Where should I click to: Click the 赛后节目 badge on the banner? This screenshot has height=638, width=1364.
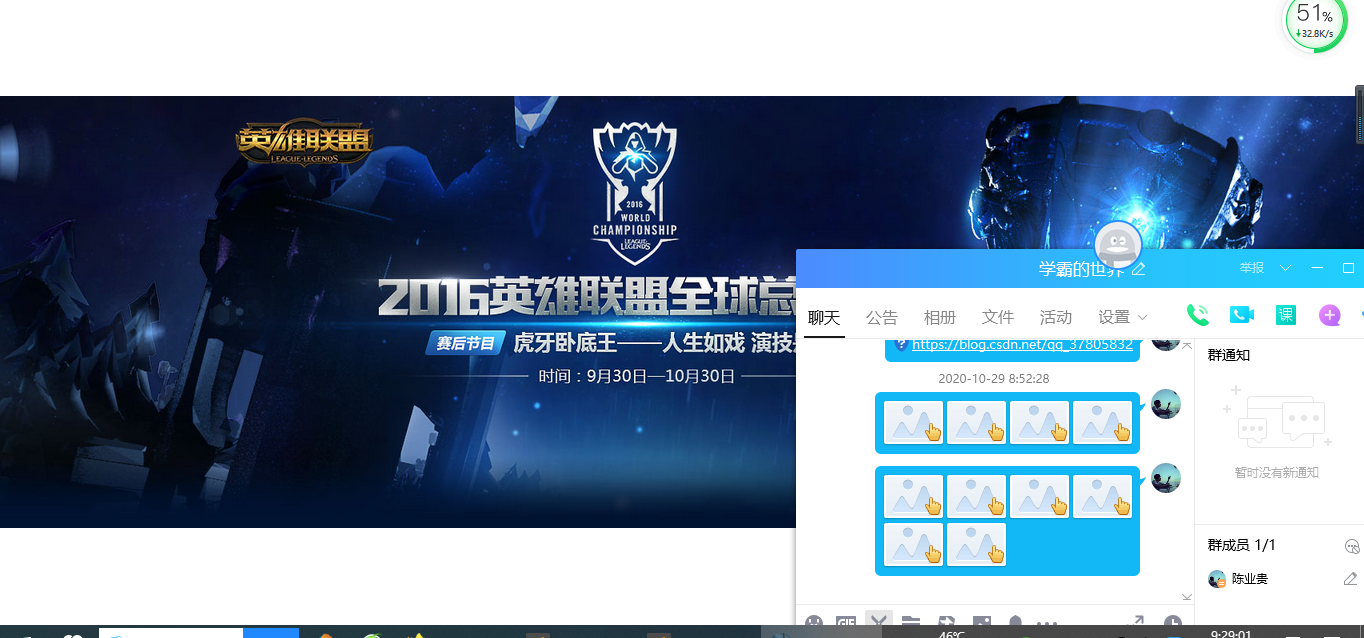(x=465, y=343)
